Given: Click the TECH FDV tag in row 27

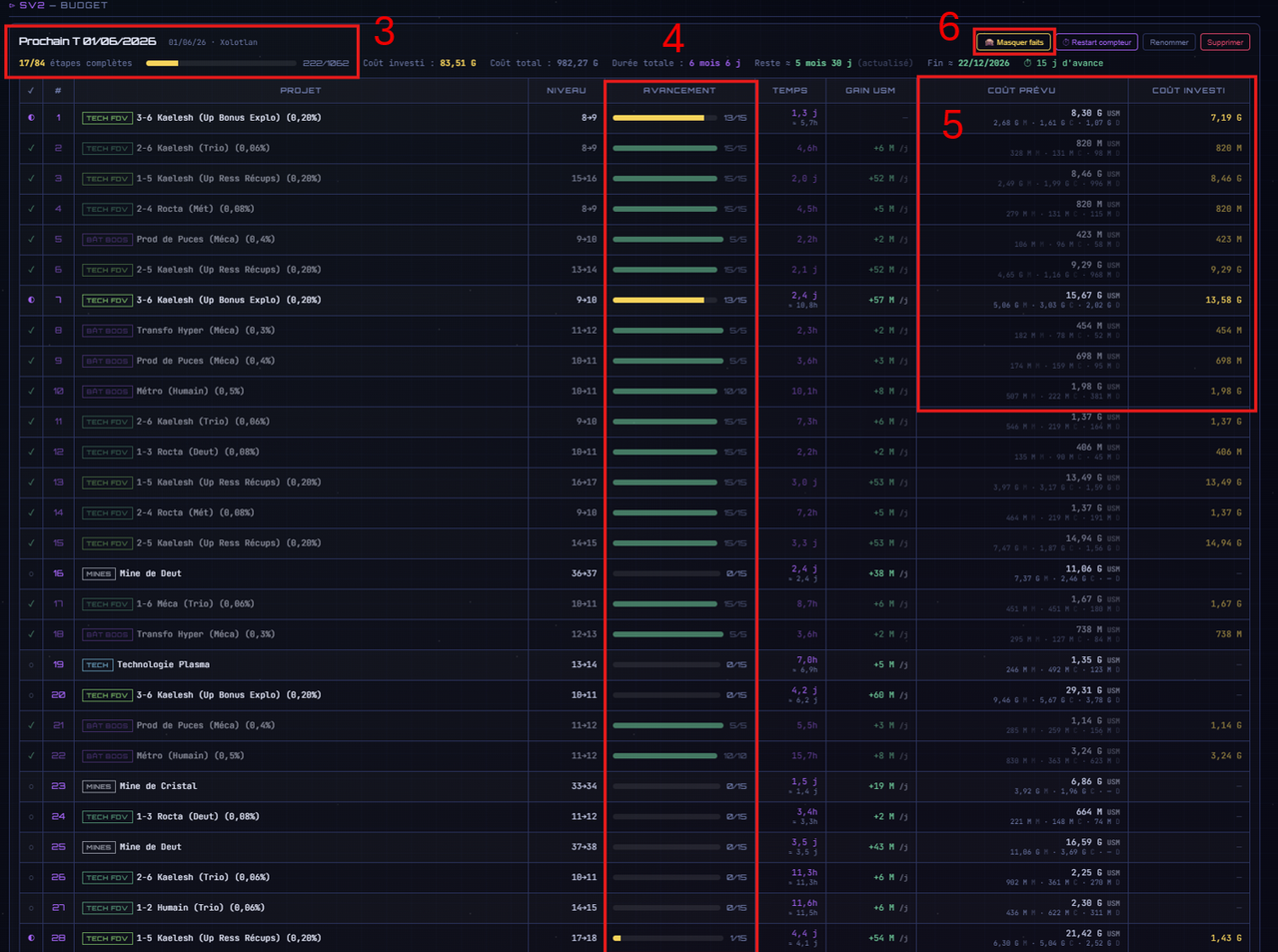Looking at the screenshot, I should pyautogui.click(x=107, y=908).
